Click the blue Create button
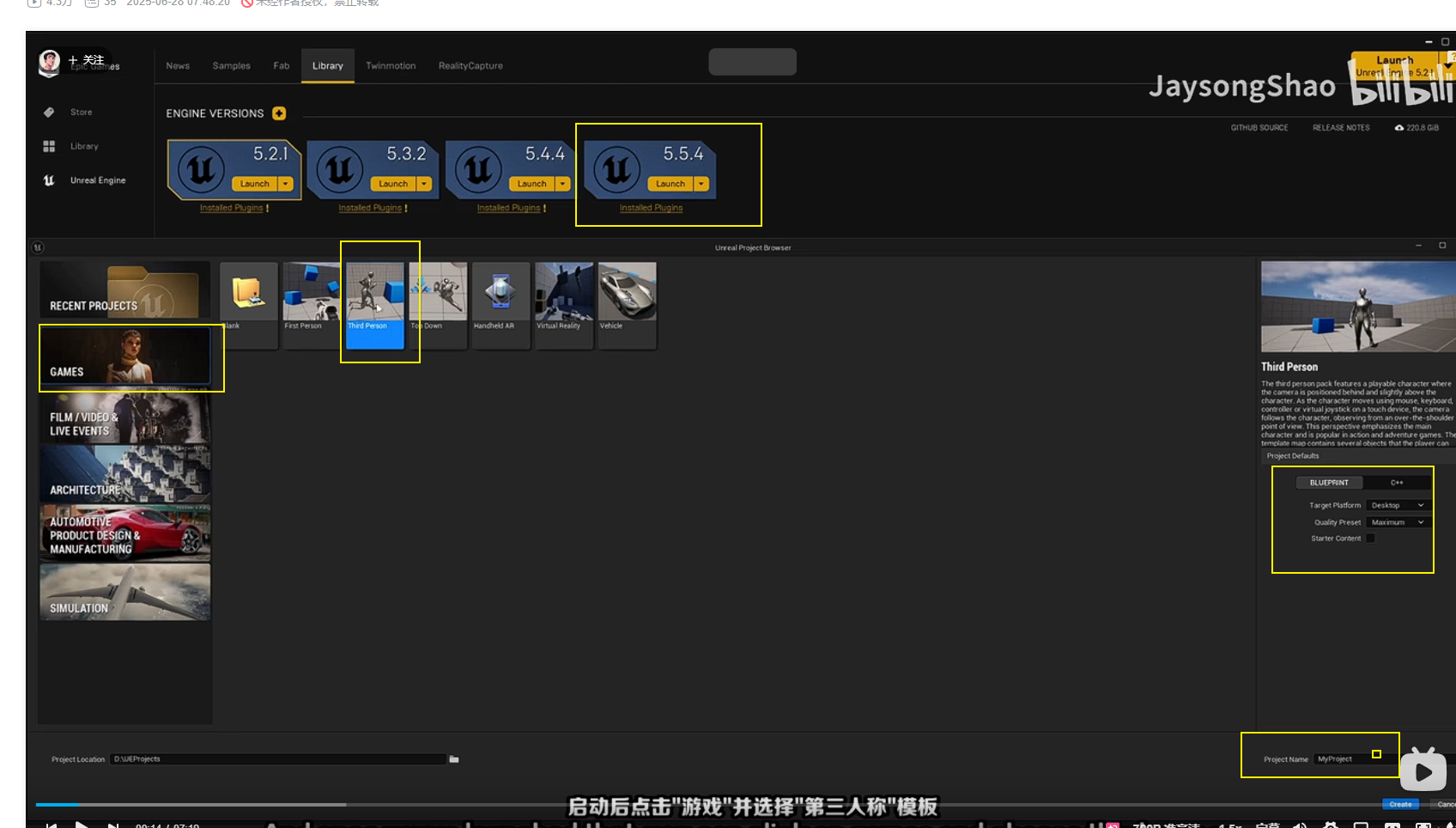 coord(1400,805)
